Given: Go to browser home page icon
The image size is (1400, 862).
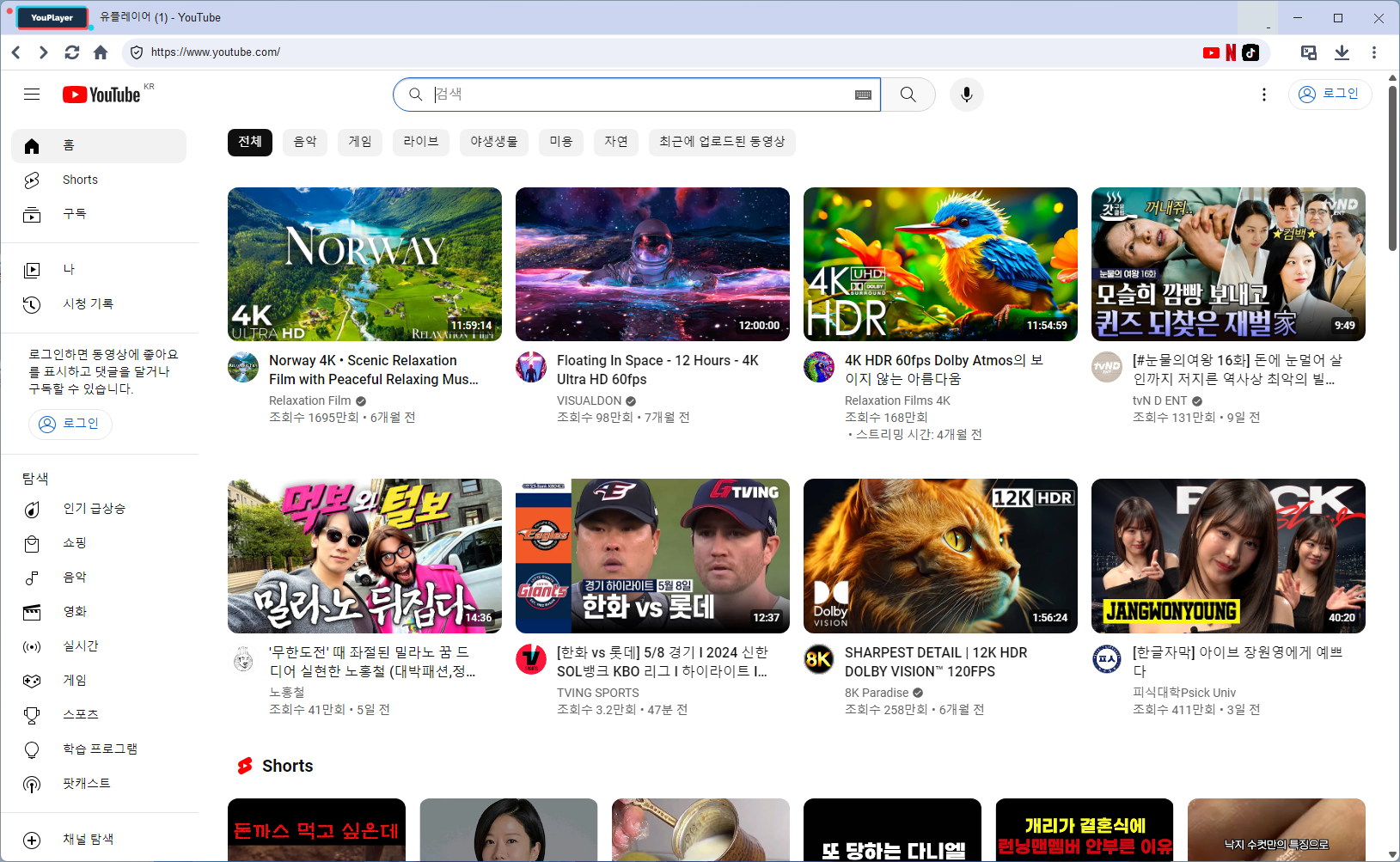Looking at the screenshot, I should tap(101, 52).
